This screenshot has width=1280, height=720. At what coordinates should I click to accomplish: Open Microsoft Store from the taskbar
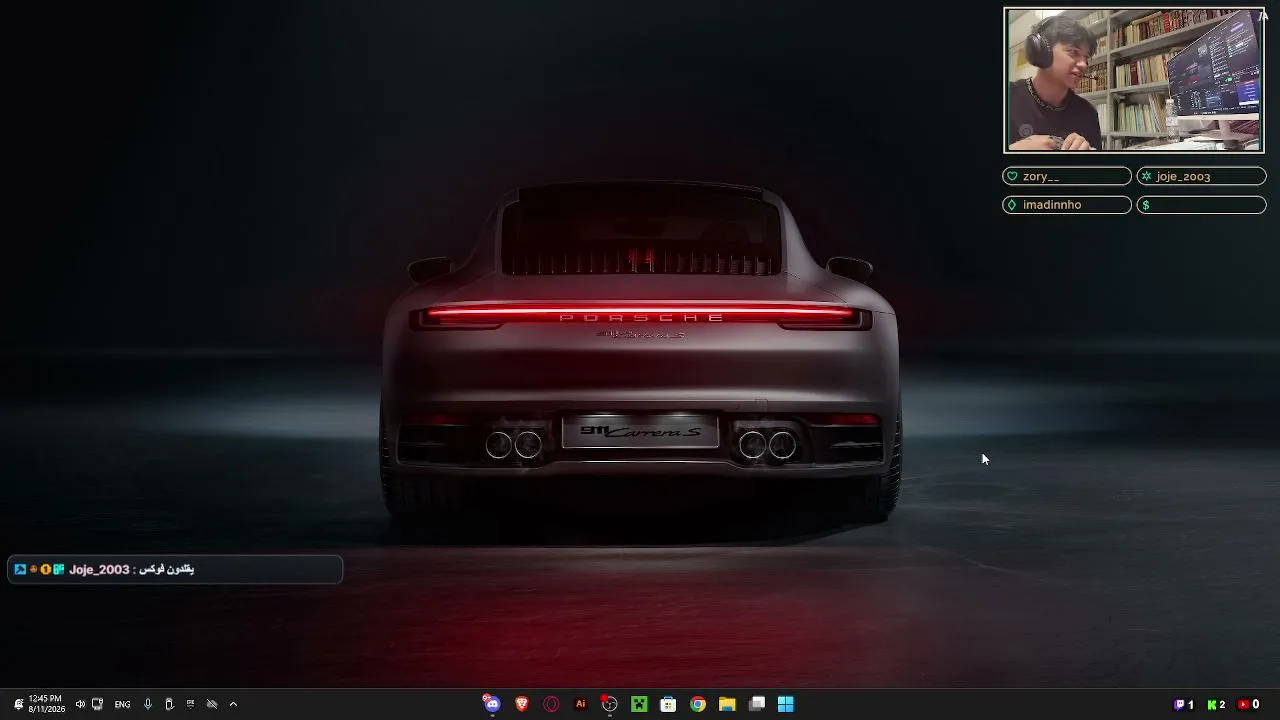[x=668, y=704]
